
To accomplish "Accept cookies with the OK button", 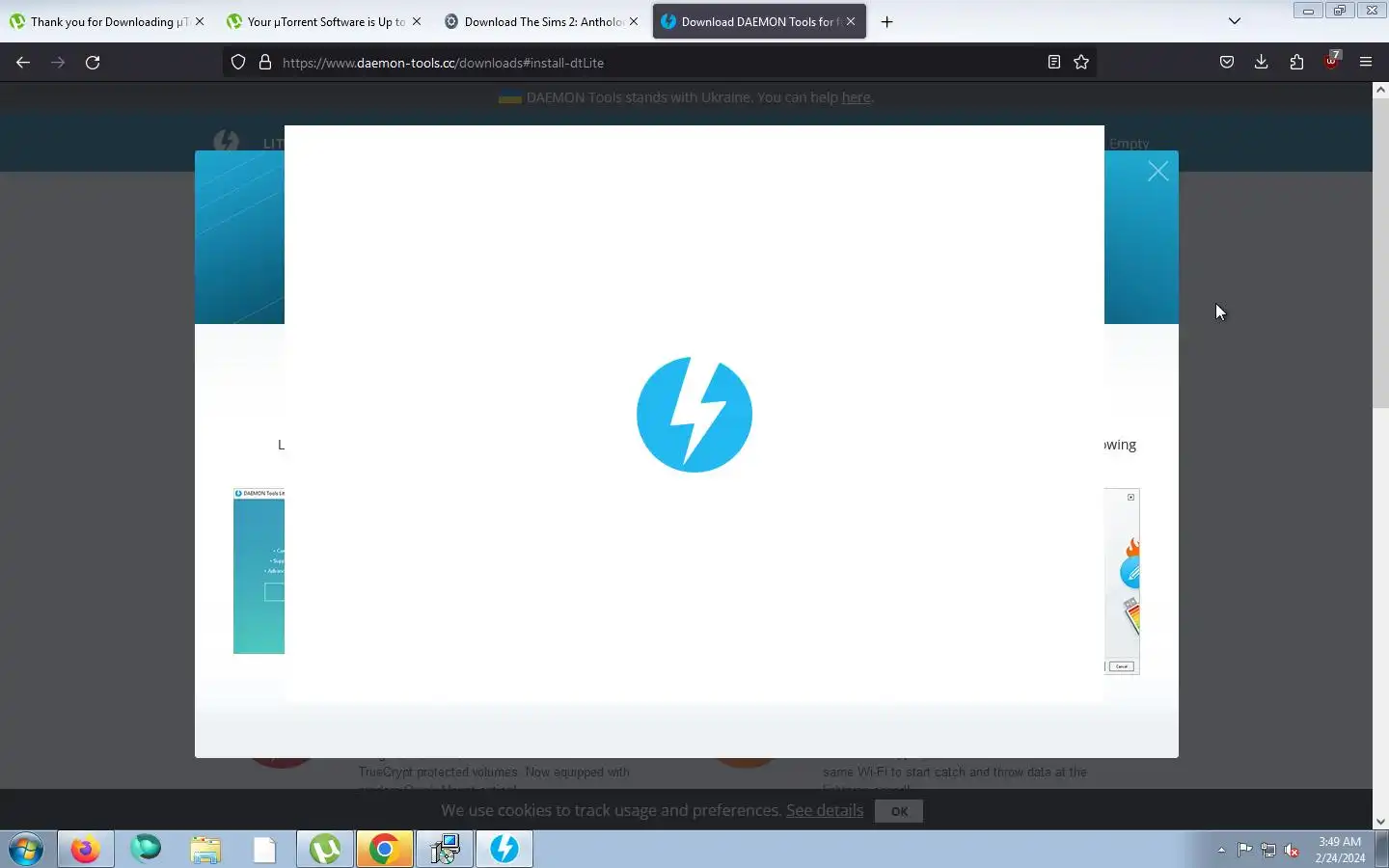I will [899, 811].
